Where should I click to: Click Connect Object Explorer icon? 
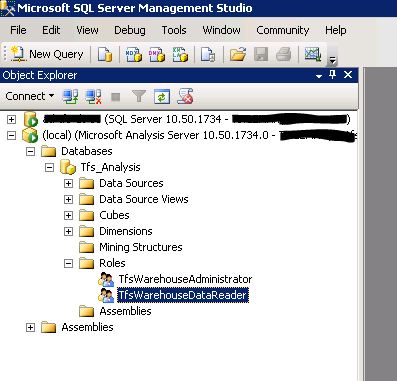(70, 97)
